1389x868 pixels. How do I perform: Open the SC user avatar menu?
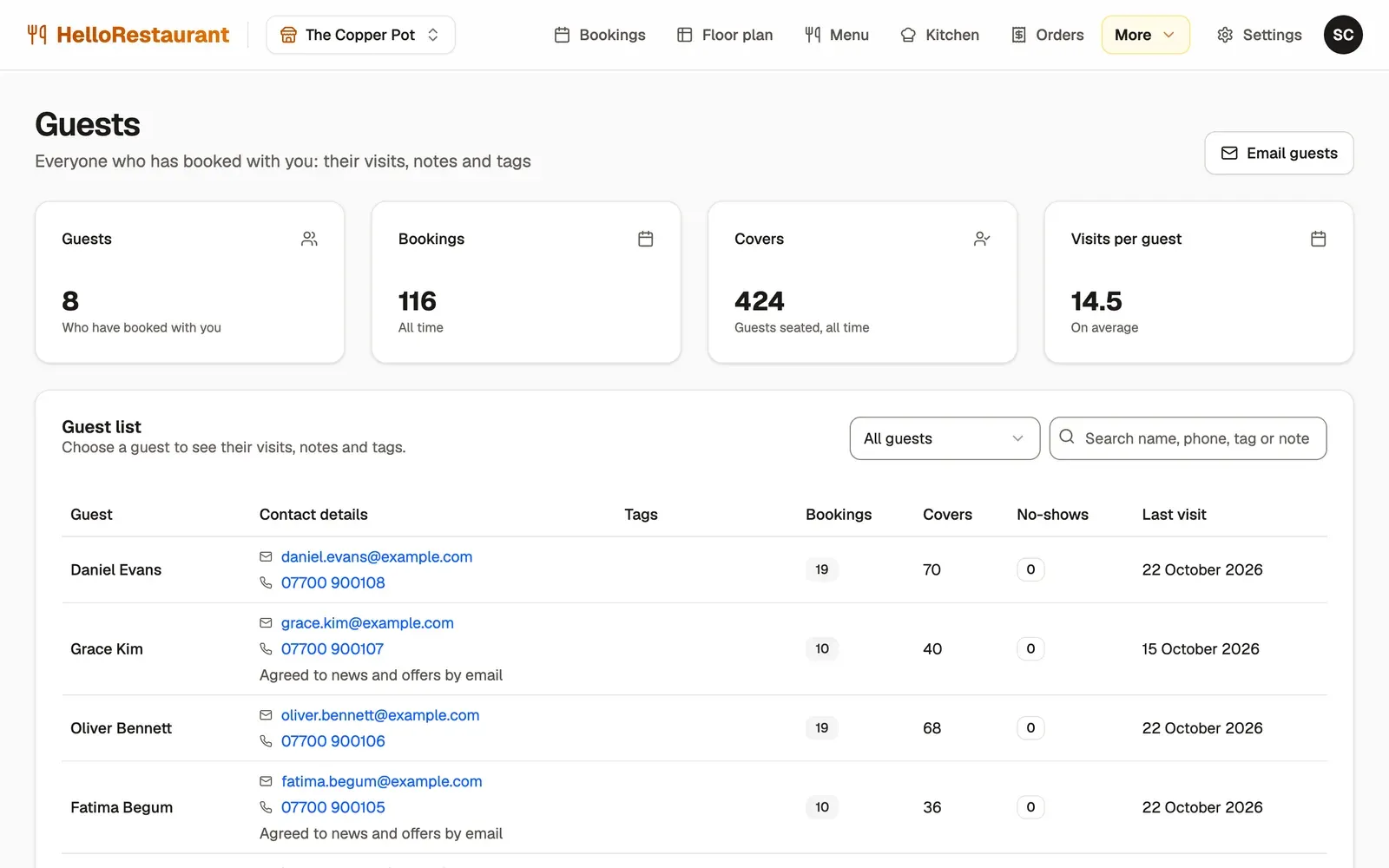click(x=1343, y=35)
